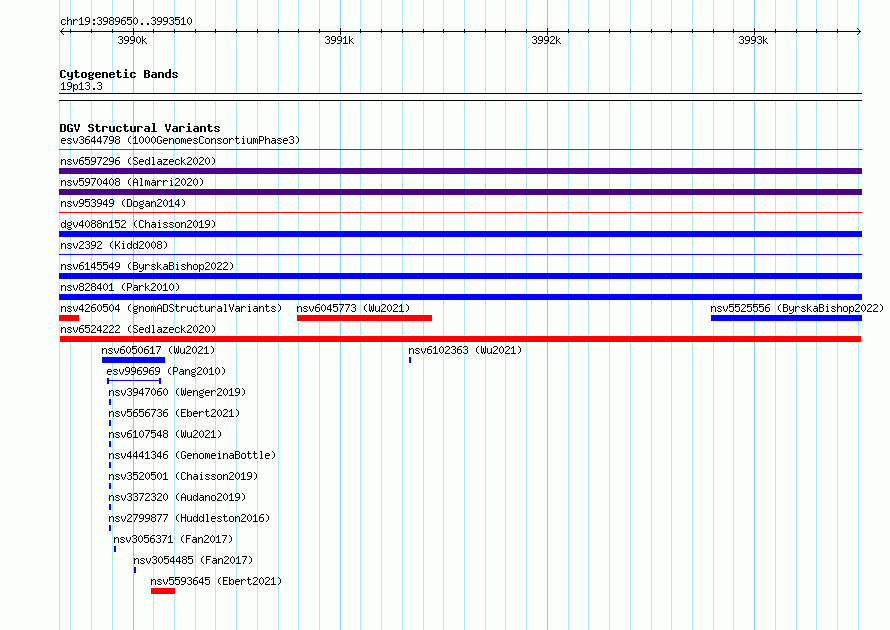Select the blue bar under nsv6050617
Viewport: 890px width, 630px height.
point(133,360)
